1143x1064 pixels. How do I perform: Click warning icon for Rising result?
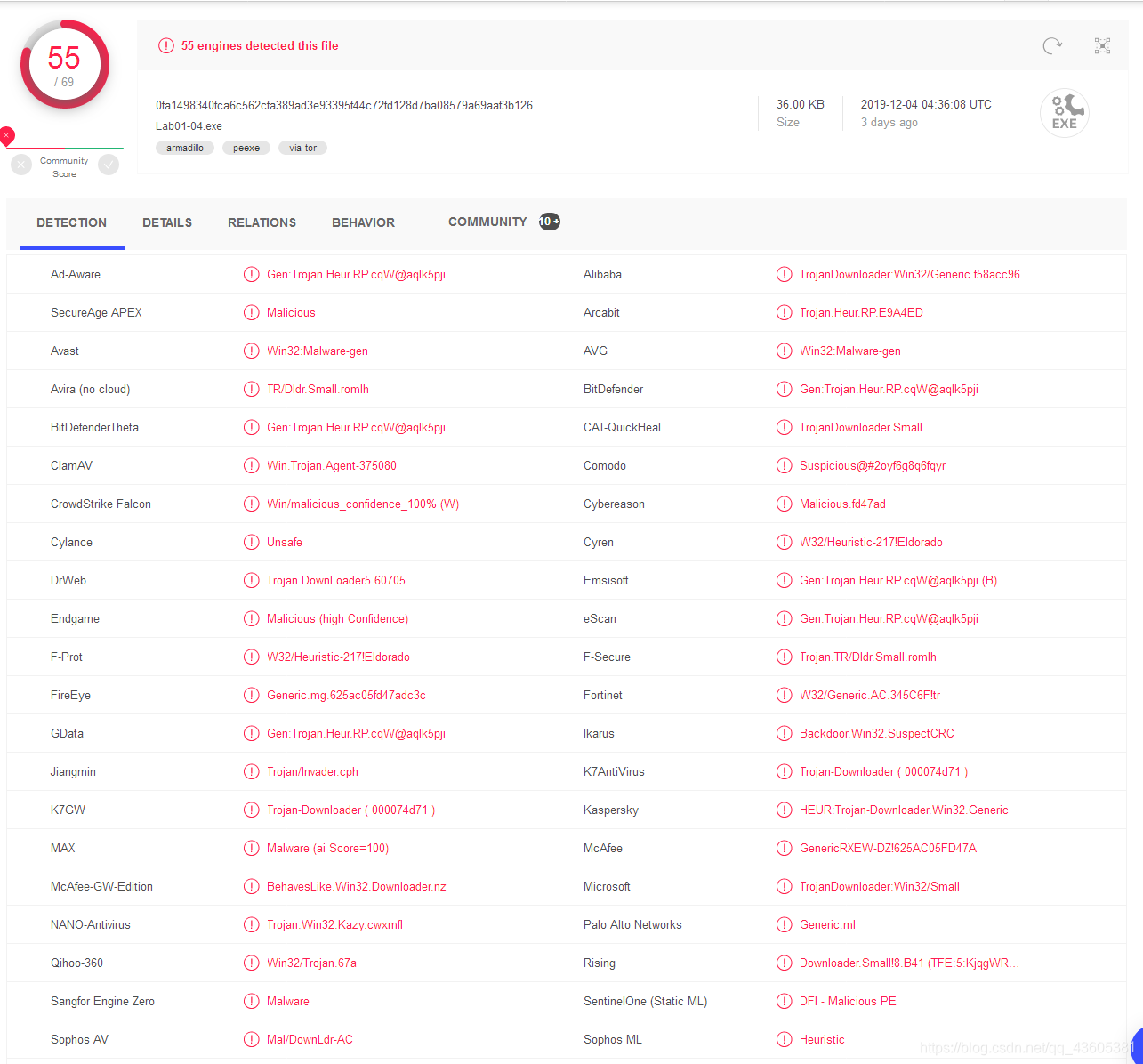(784, 963)
